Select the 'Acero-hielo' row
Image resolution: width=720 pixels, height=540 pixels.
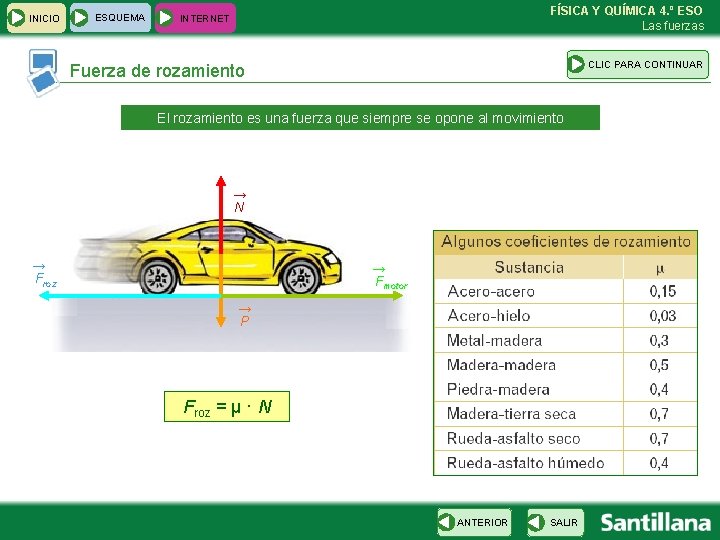click(566, 316)
